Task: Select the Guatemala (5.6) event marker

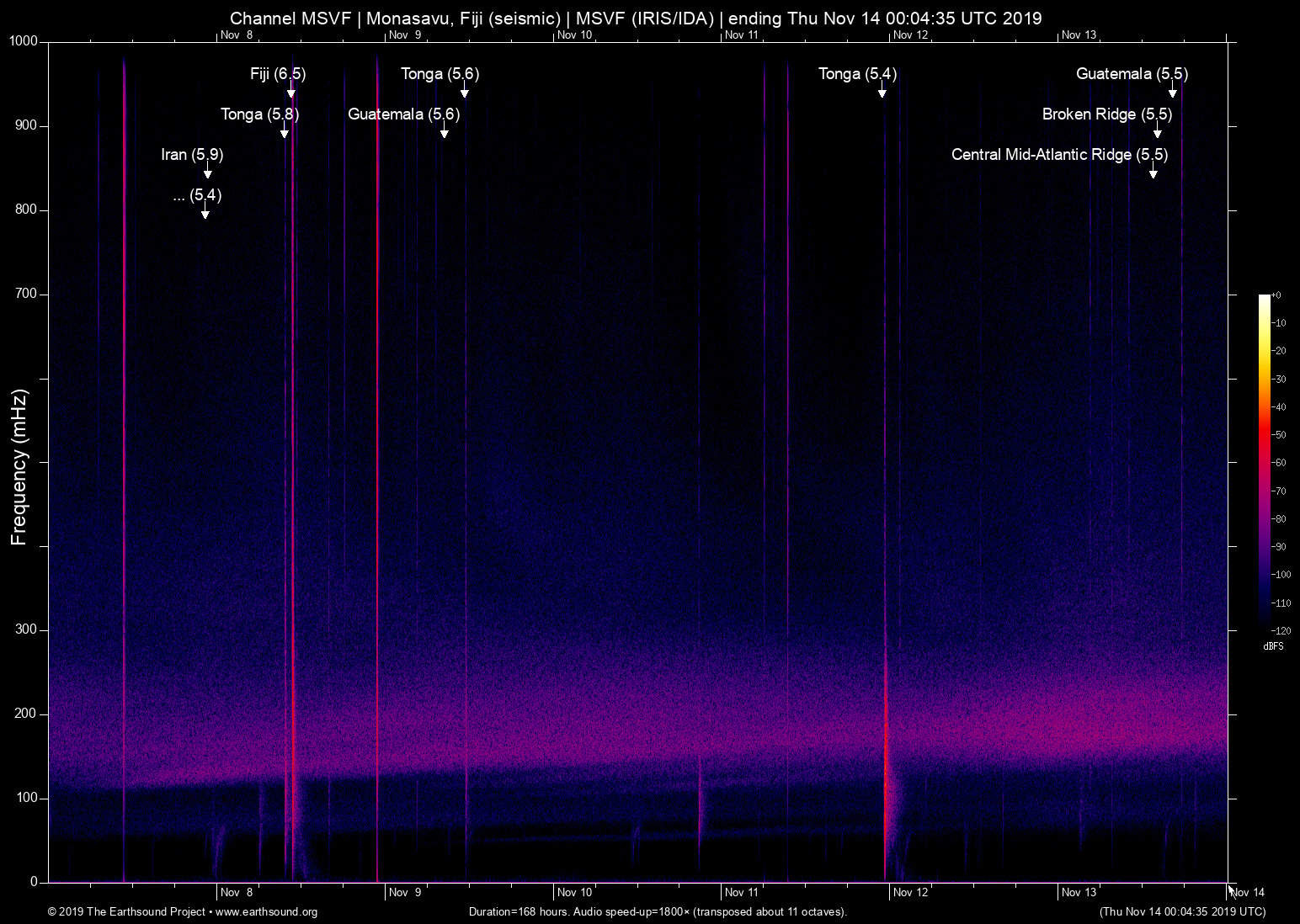Action: 445,131
